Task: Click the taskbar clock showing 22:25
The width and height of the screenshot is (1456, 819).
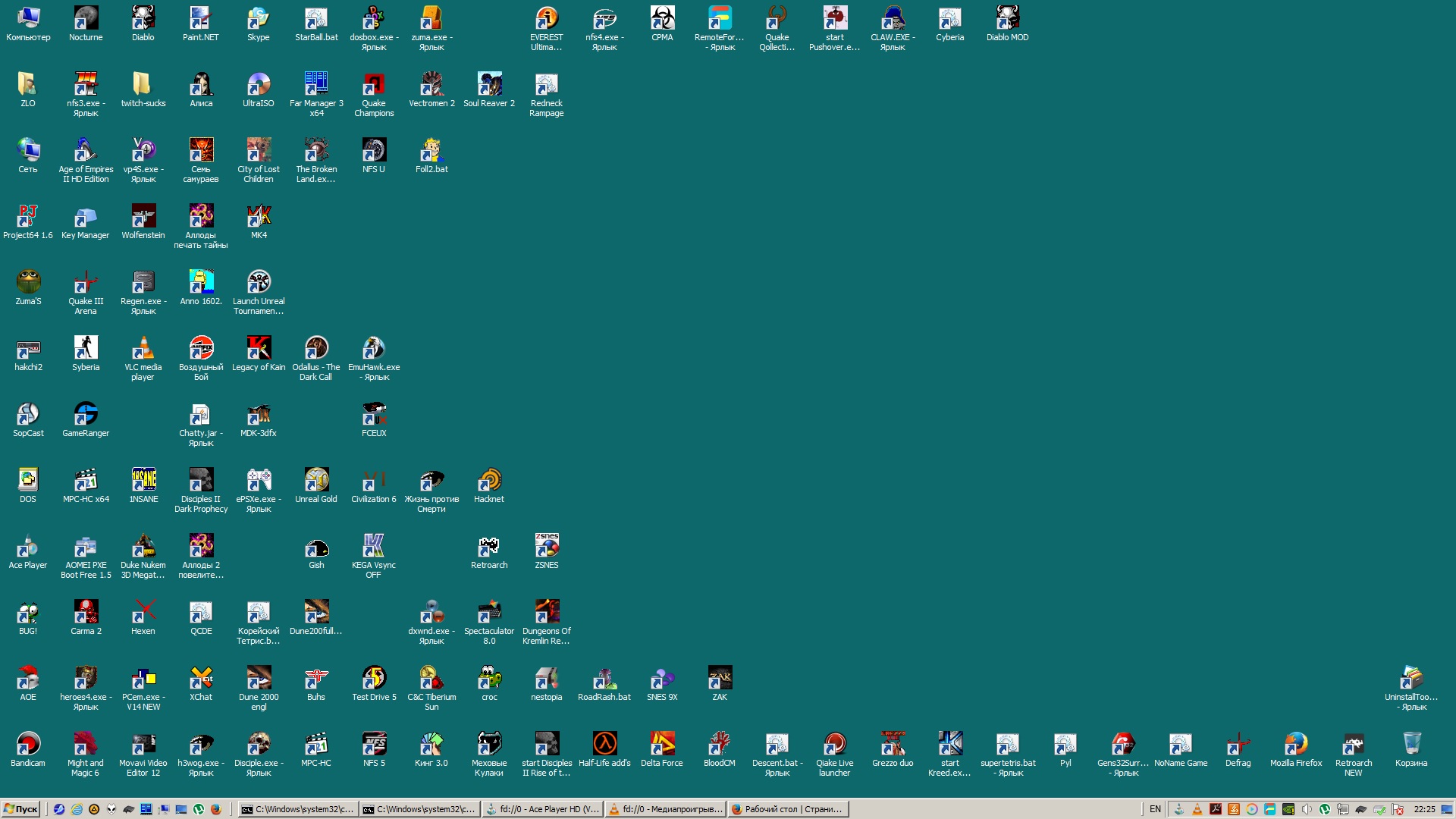Action: pyautogui.click(x=1423, y=809)
